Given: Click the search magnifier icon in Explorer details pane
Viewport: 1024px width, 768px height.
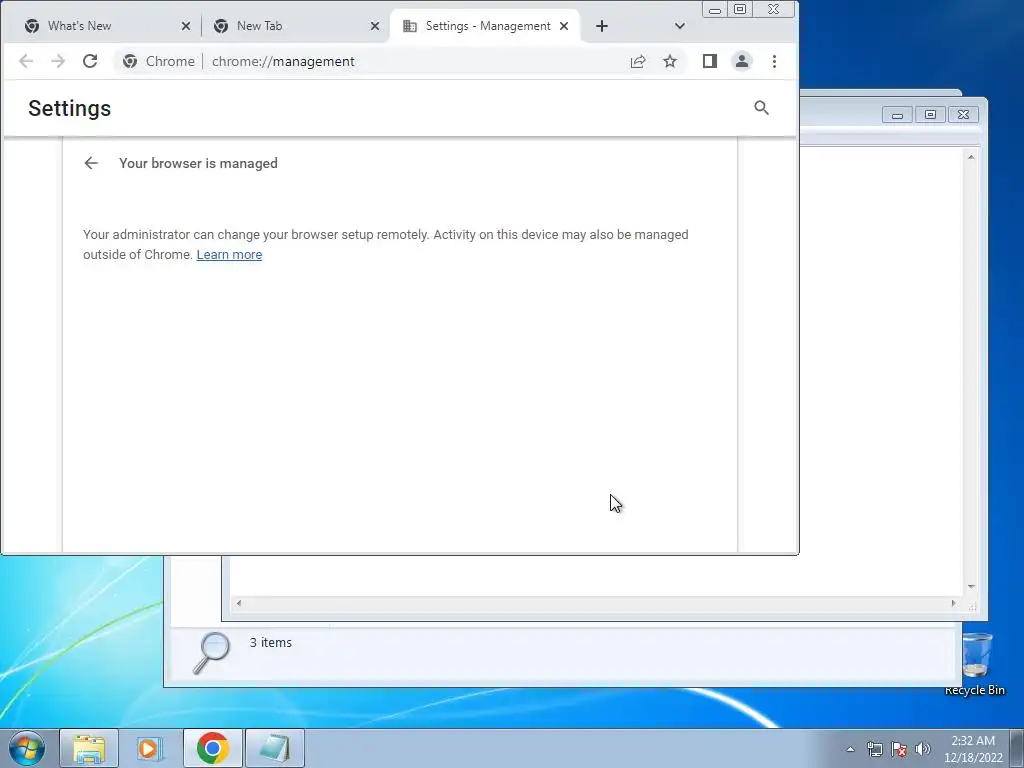Looking at the screenshot, I should click(x=212, y=652).
